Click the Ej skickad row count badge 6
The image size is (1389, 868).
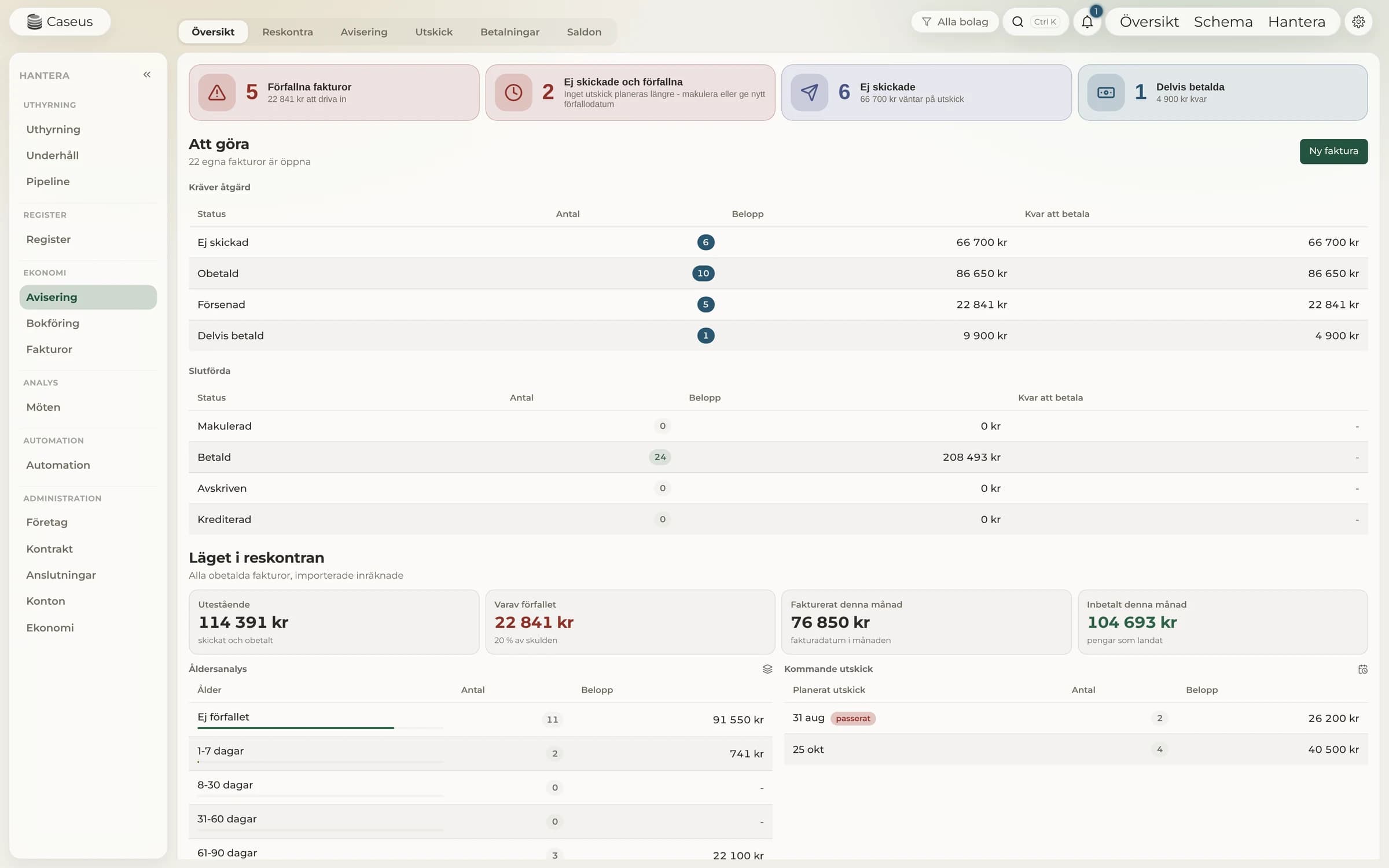click(x=705, y=242)
